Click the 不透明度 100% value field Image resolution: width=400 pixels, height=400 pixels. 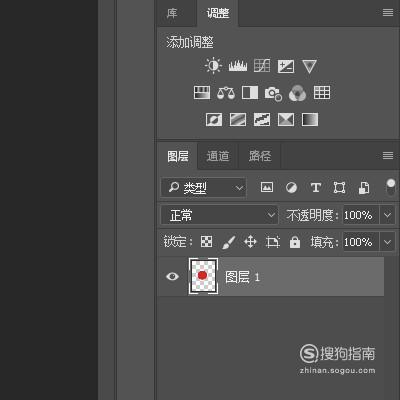click(x=361, y=215)
